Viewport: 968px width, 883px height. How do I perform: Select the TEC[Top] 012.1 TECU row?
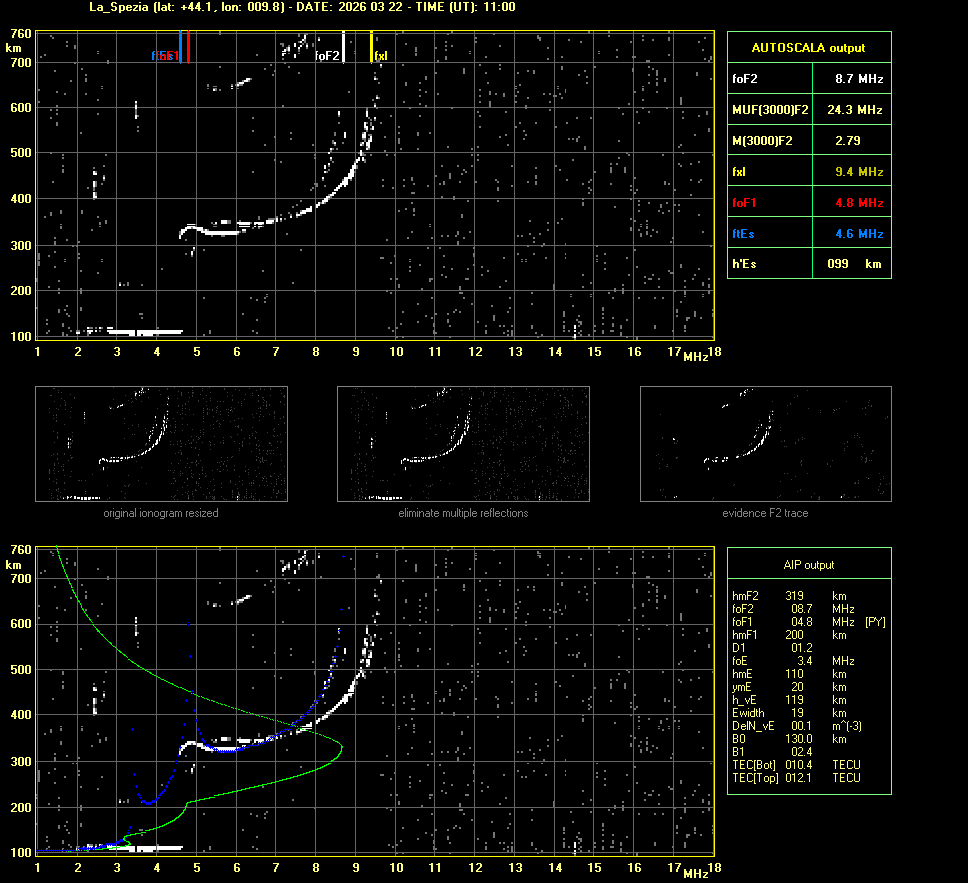(x=796, y=778)
